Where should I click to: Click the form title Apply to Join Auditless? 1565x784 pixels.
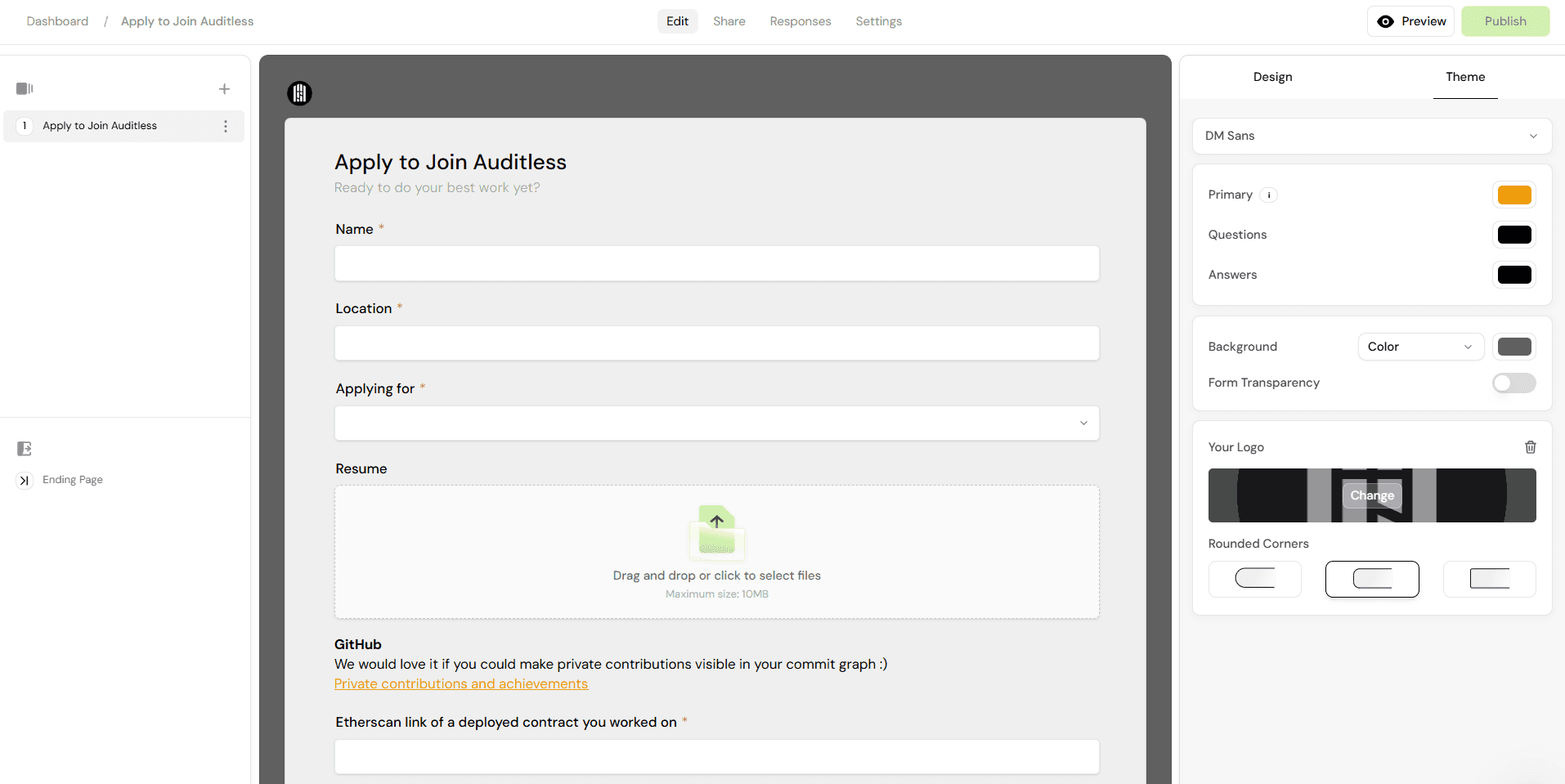[451, 162]
